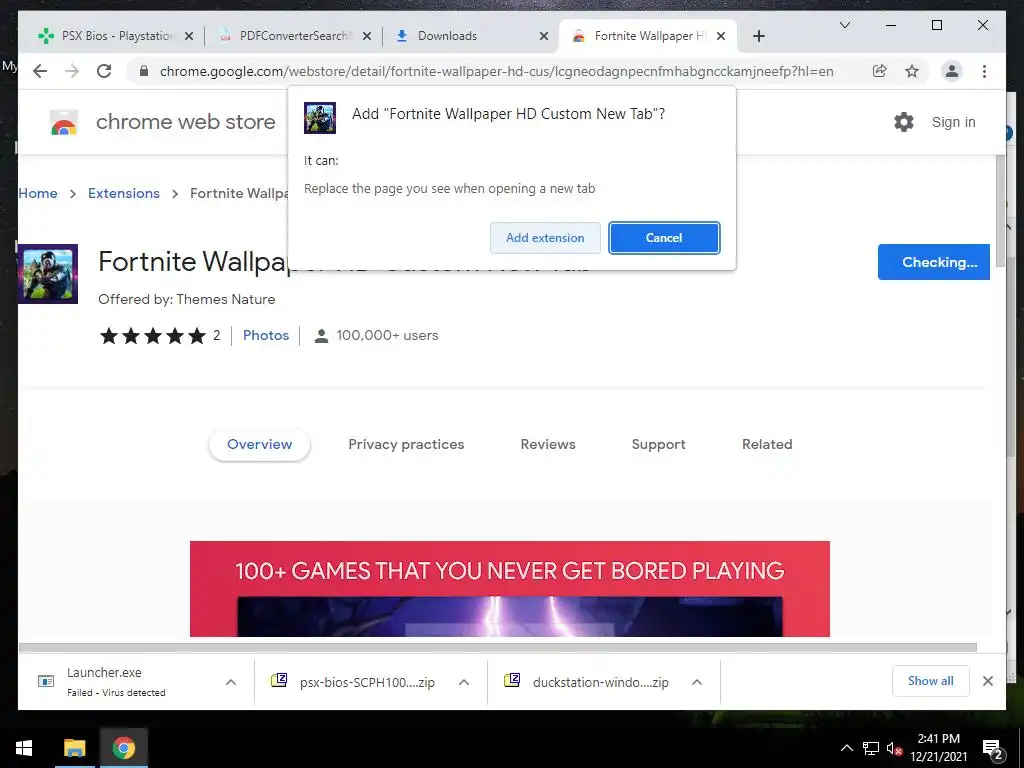1024x768 pixels.
Task: Open the Reviews tab
Action: 548,445
